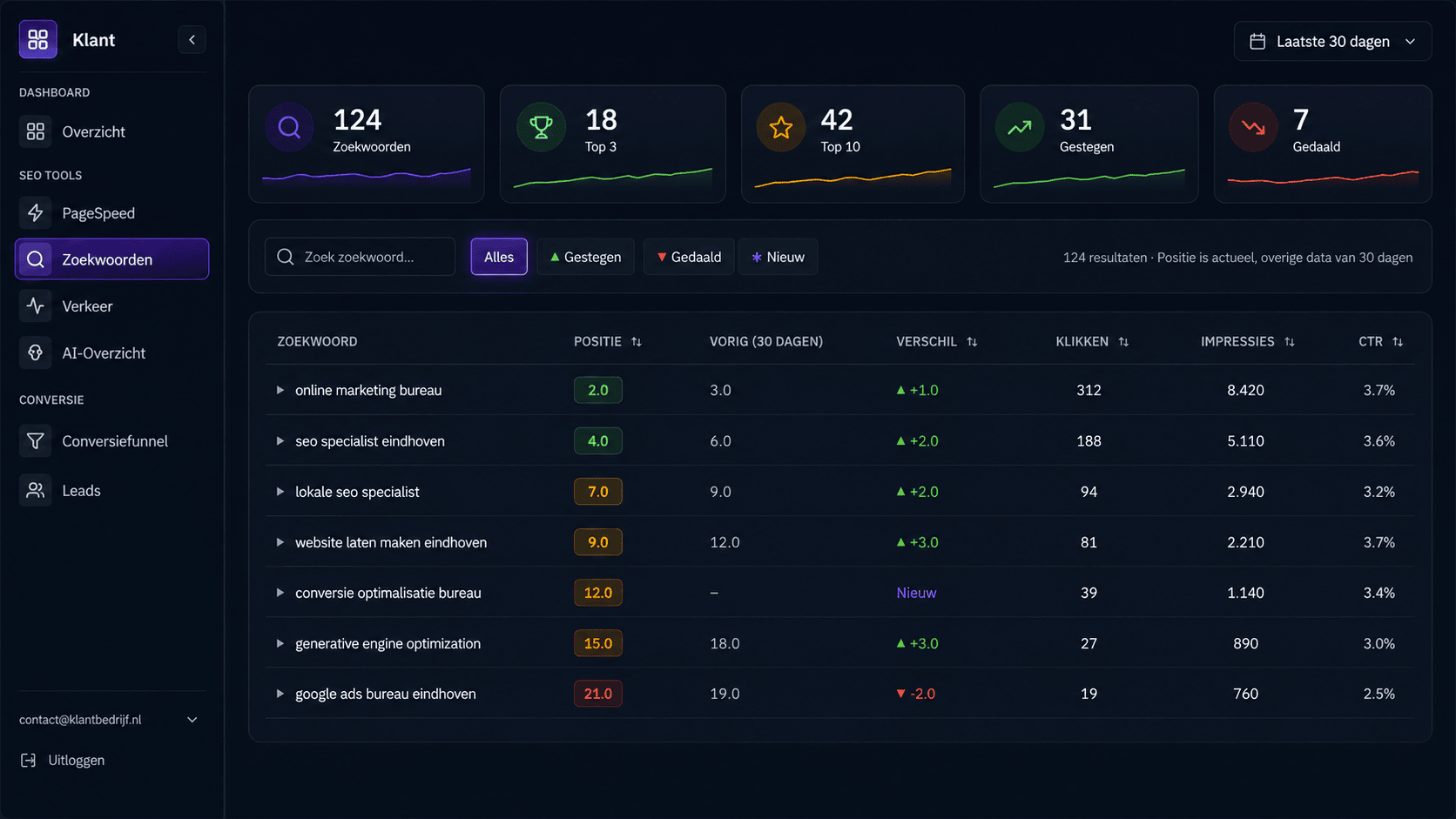Open the PageSpeed tool

click(x=111, y=213)
